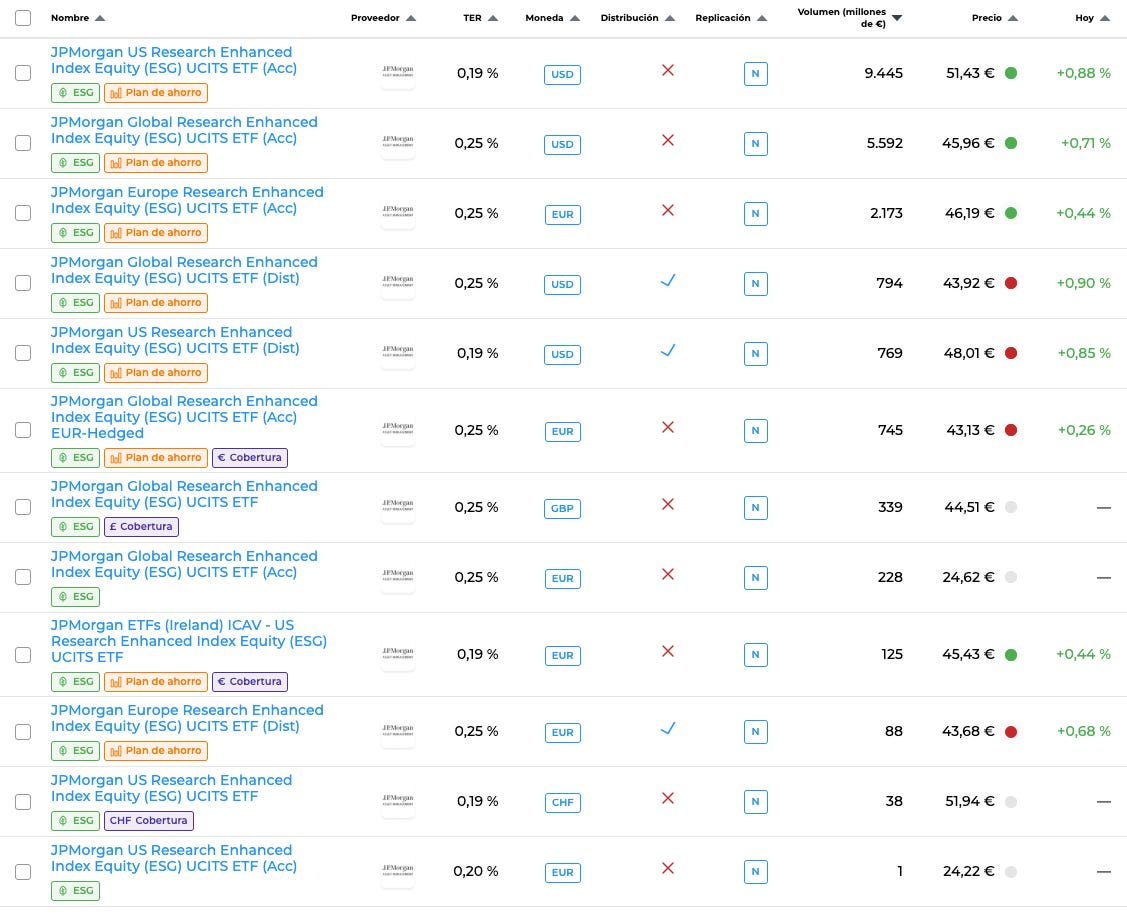Image resolution: width=1127 pixels, height=914 pixels.
Task: Check the box of the GBP Cobertura row
Action: (x=23, y=507)
